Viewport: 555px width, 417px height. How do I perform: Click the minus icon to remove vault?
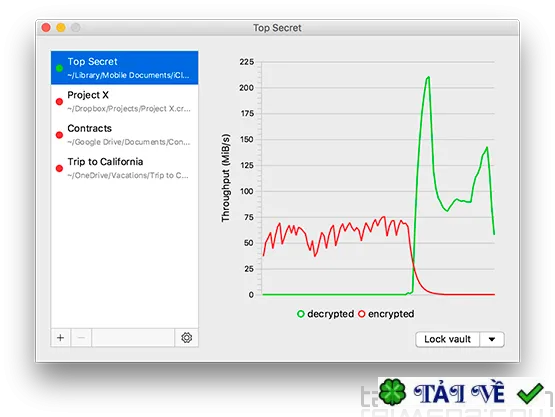81,338
